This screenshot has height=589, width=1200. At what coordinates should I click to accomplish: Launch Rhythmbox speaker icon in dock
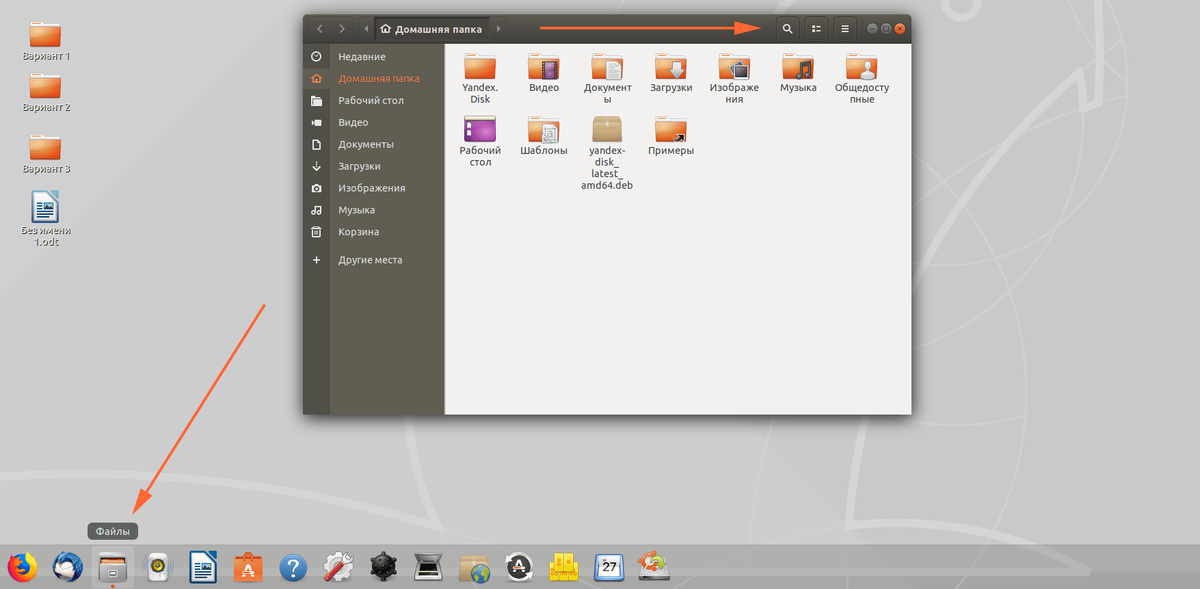(157, 567)
